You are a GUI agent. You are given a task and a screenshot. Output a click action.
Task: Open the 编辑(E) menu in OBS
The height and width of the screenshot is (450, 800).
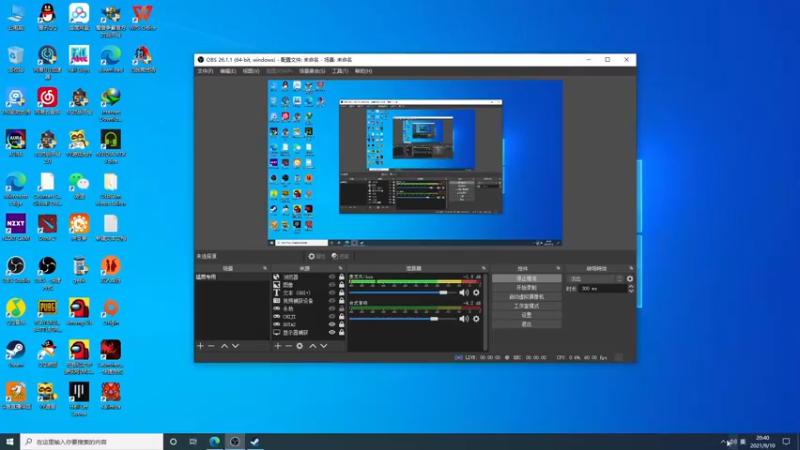click(x=228, y=71)
